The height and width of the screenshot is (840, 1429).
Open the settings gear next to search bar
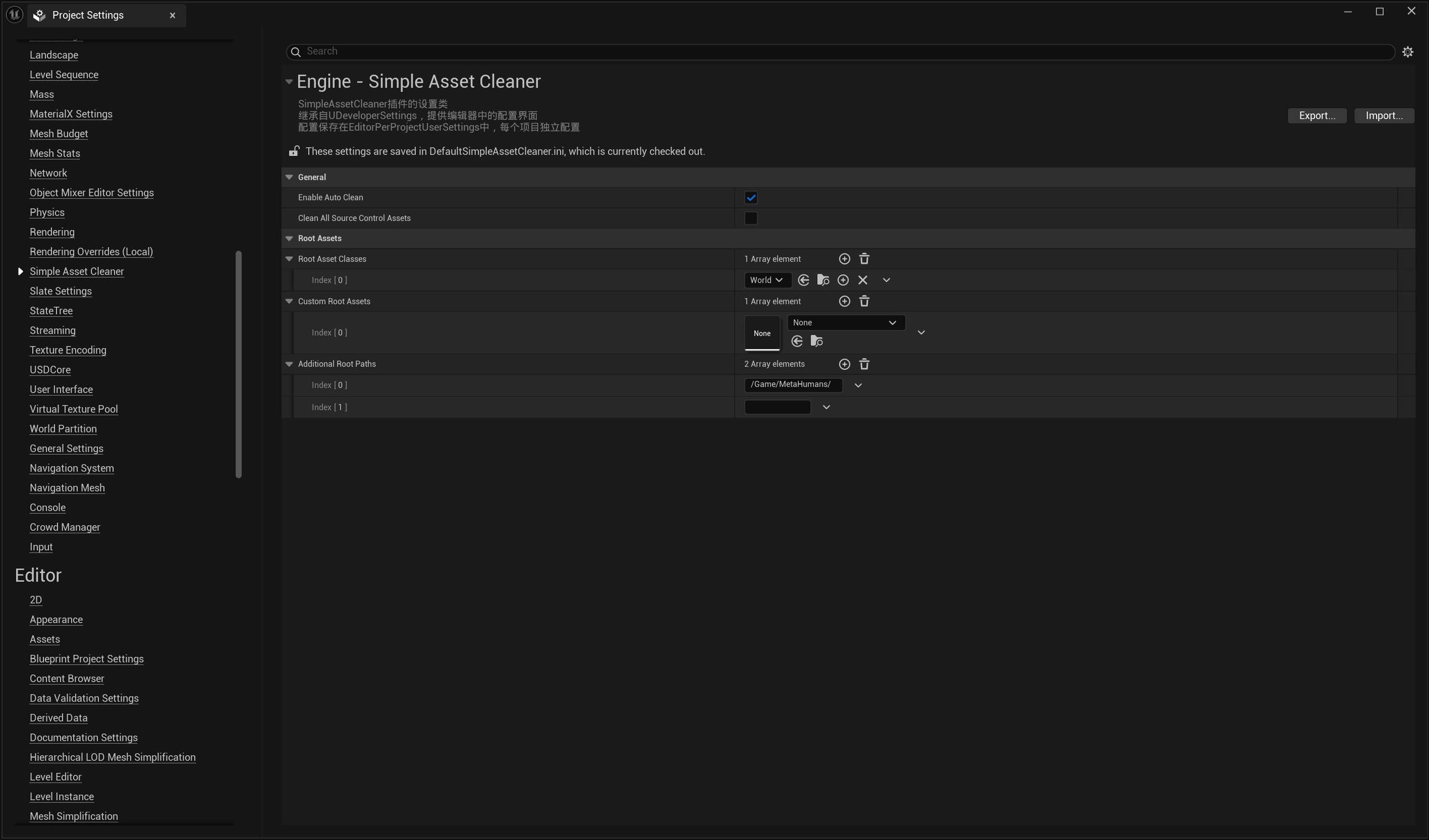click(1407, 51)
